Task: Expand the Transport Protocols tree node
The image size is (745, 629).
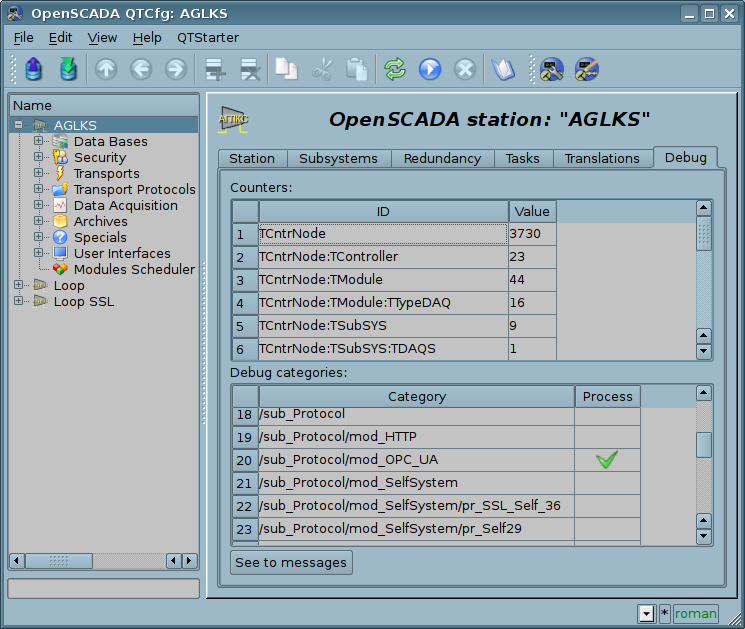Action: (38, 189)
